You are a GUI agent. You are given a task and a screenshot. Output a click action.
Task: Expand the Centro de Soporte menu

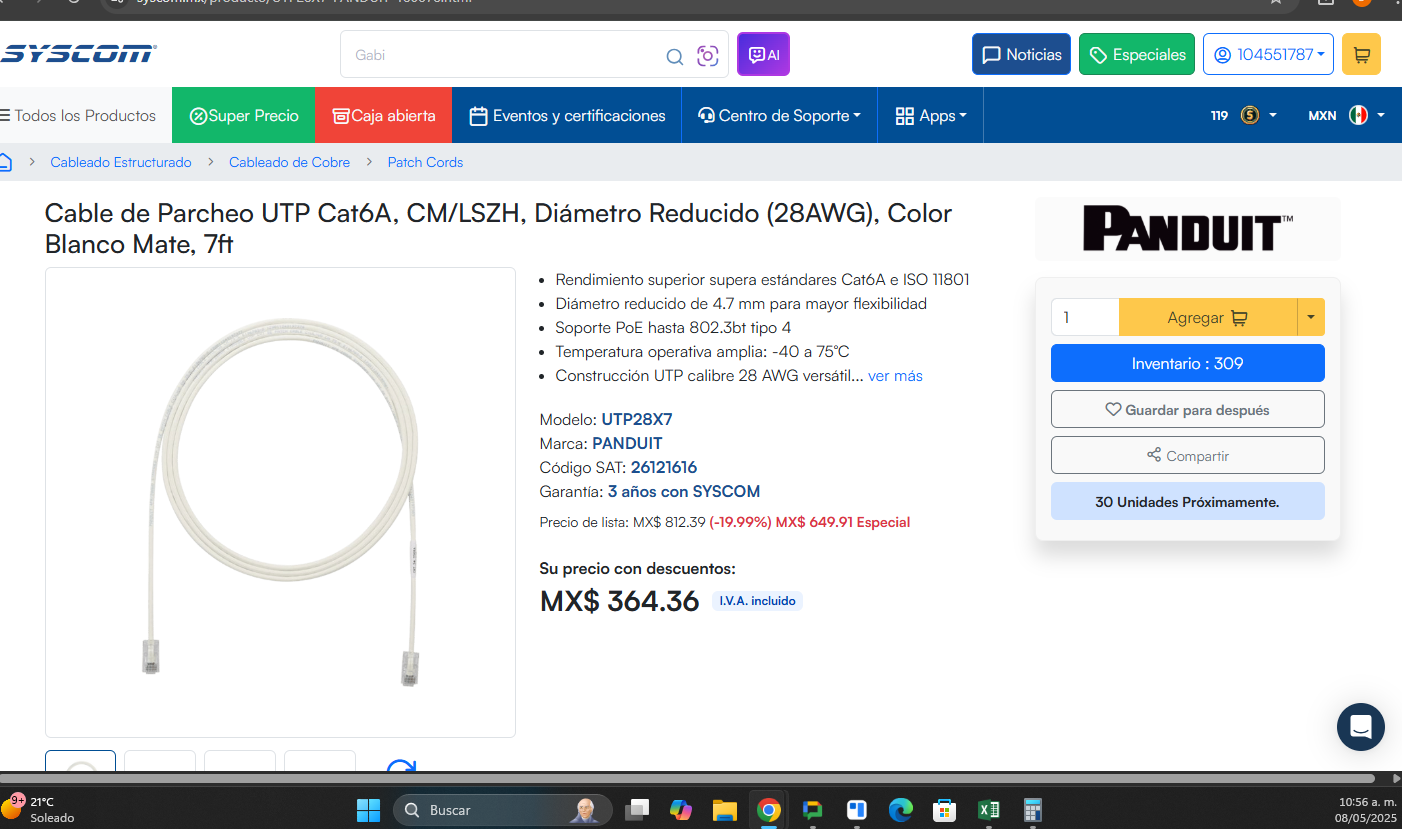click(x=780, y=116)
